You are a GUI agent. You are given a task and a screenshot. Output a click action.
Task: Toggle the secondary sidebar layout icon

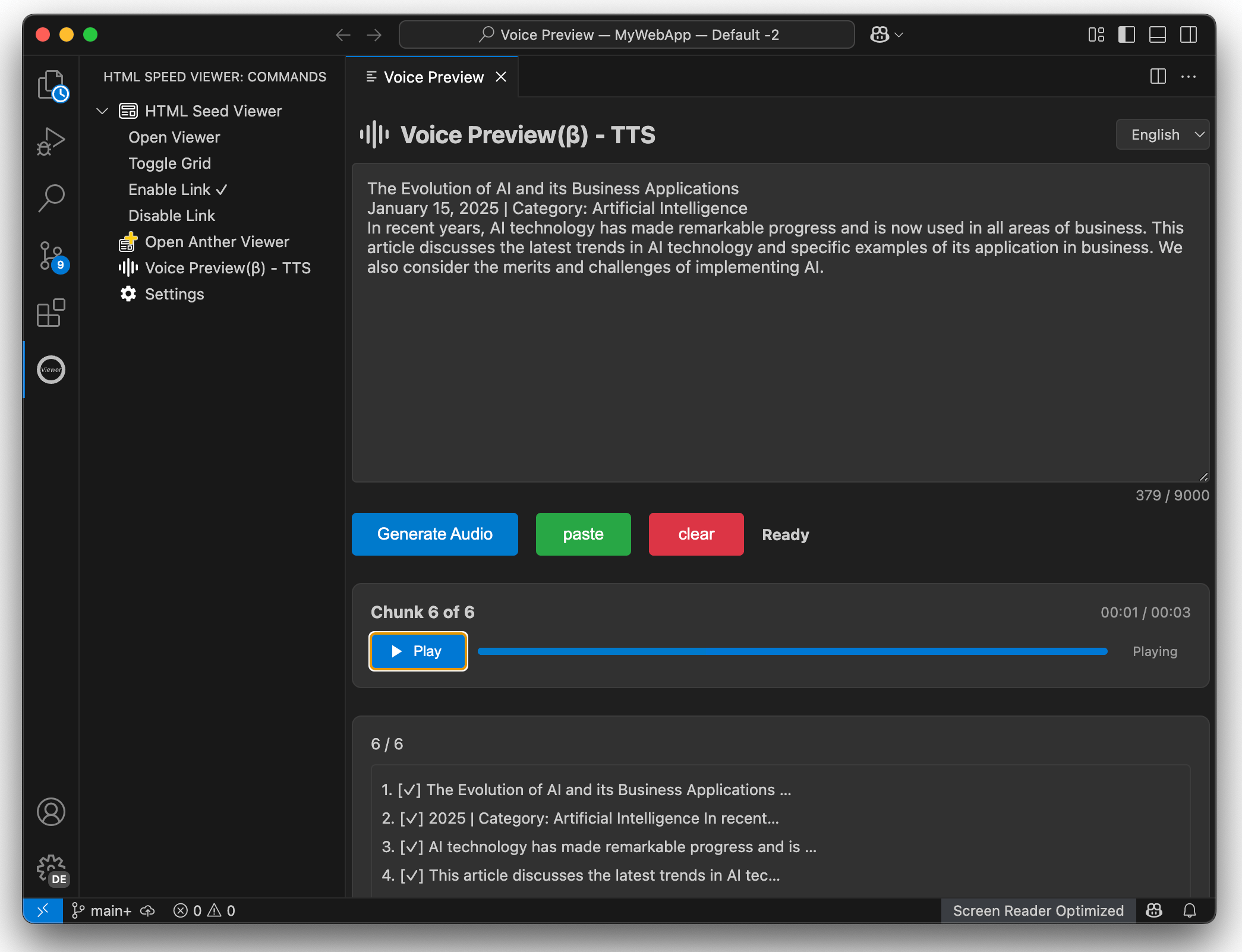(x=1188, y=34)
